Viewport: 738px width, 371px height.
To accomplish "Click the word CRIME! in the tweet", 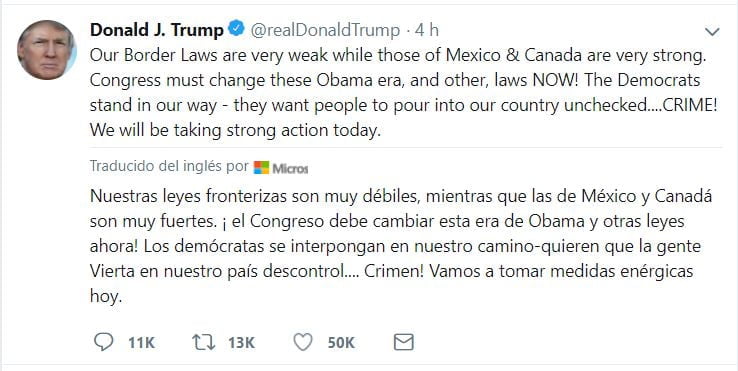I will (x=690, y=105).
